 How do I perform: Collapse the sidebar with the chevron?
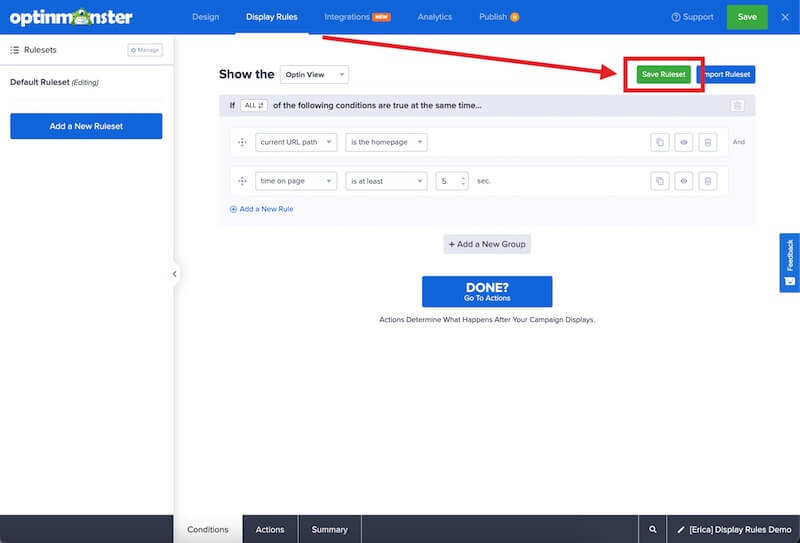pos(174,274)
